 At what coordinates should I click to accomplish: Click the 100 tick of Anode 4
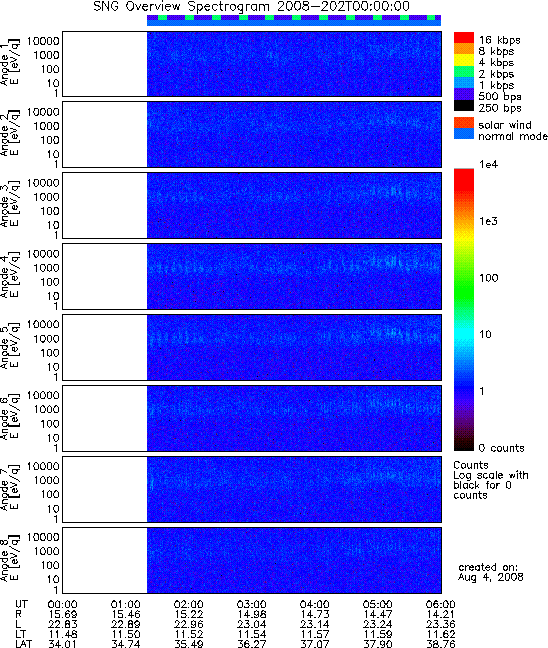point(50,282)
